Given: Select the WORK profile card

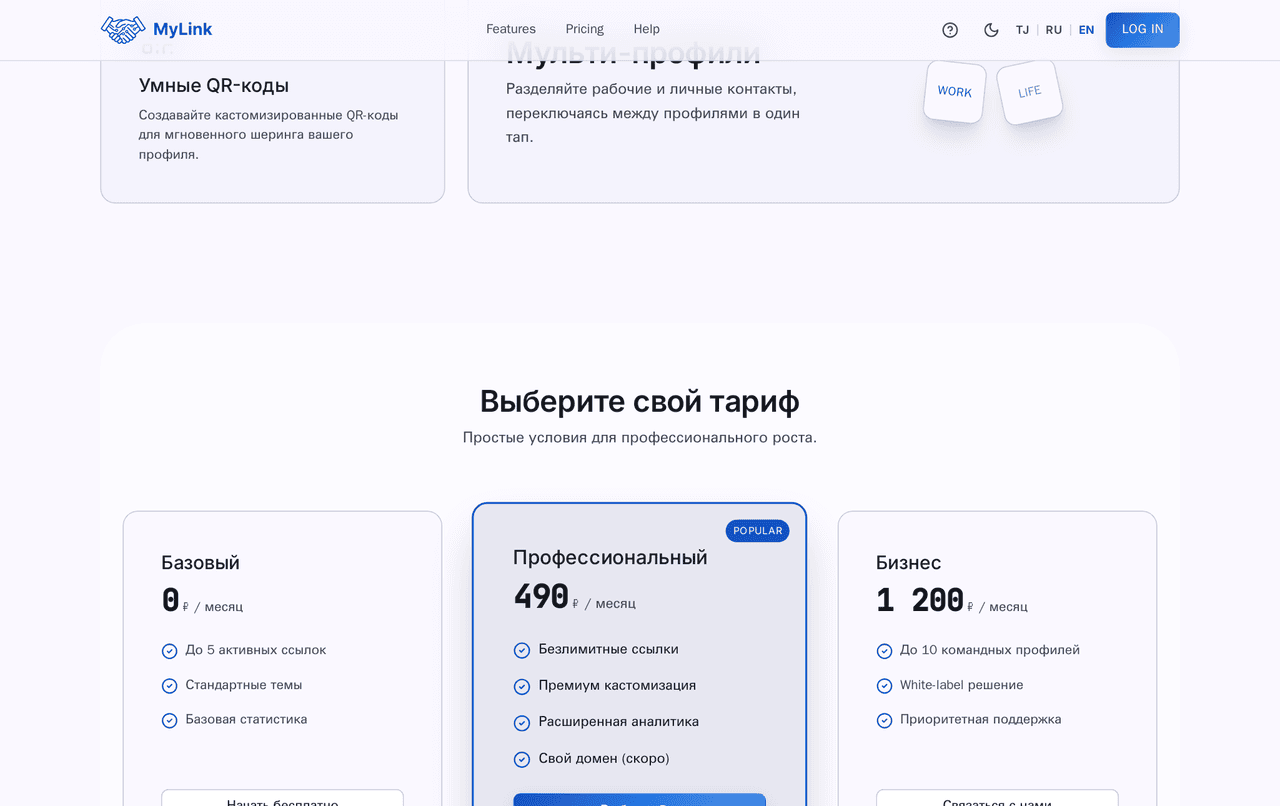Looking at the screenshot, I should (955, 92).
